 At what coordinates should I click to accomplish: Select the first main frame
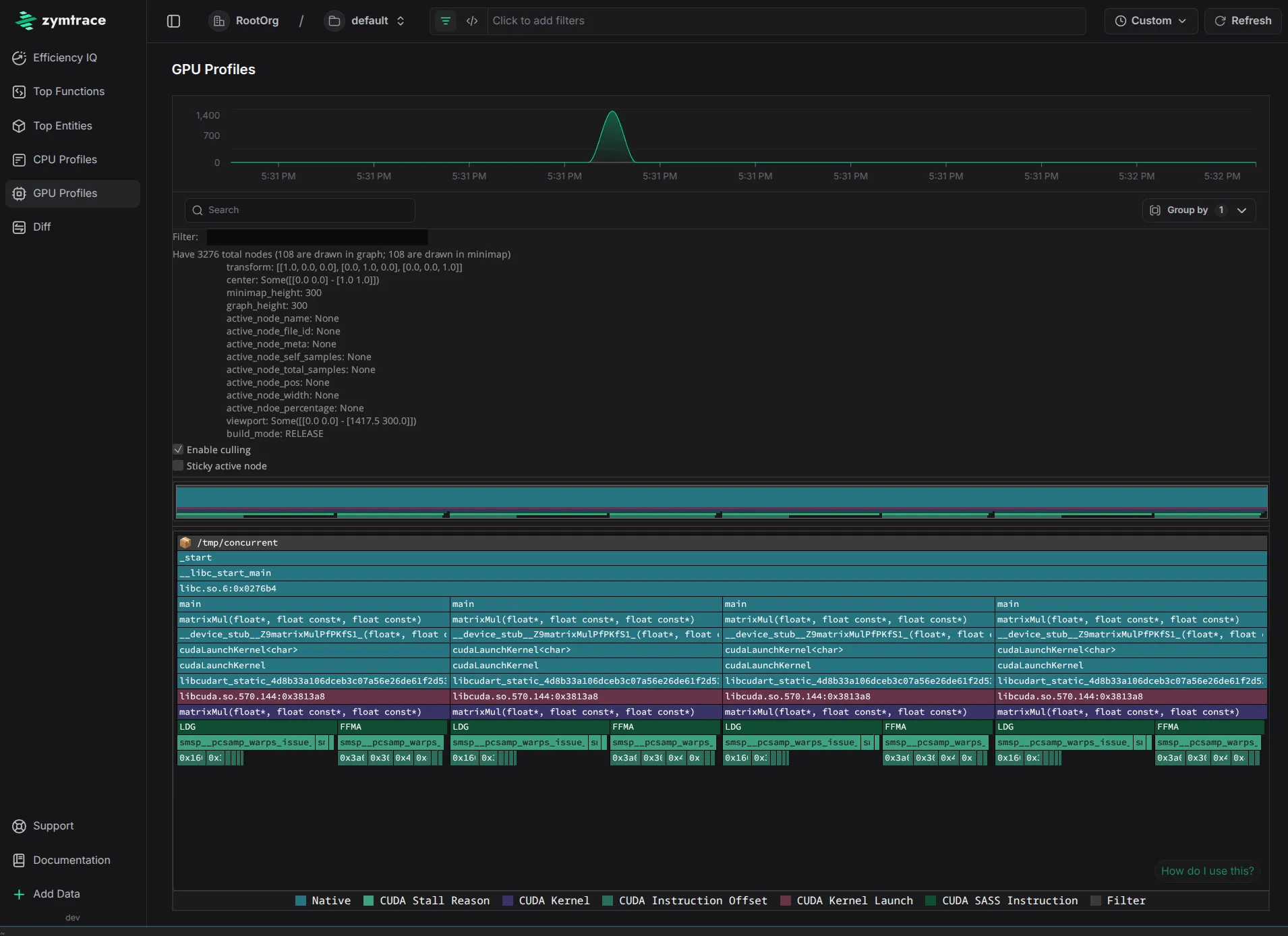[313, 604]
